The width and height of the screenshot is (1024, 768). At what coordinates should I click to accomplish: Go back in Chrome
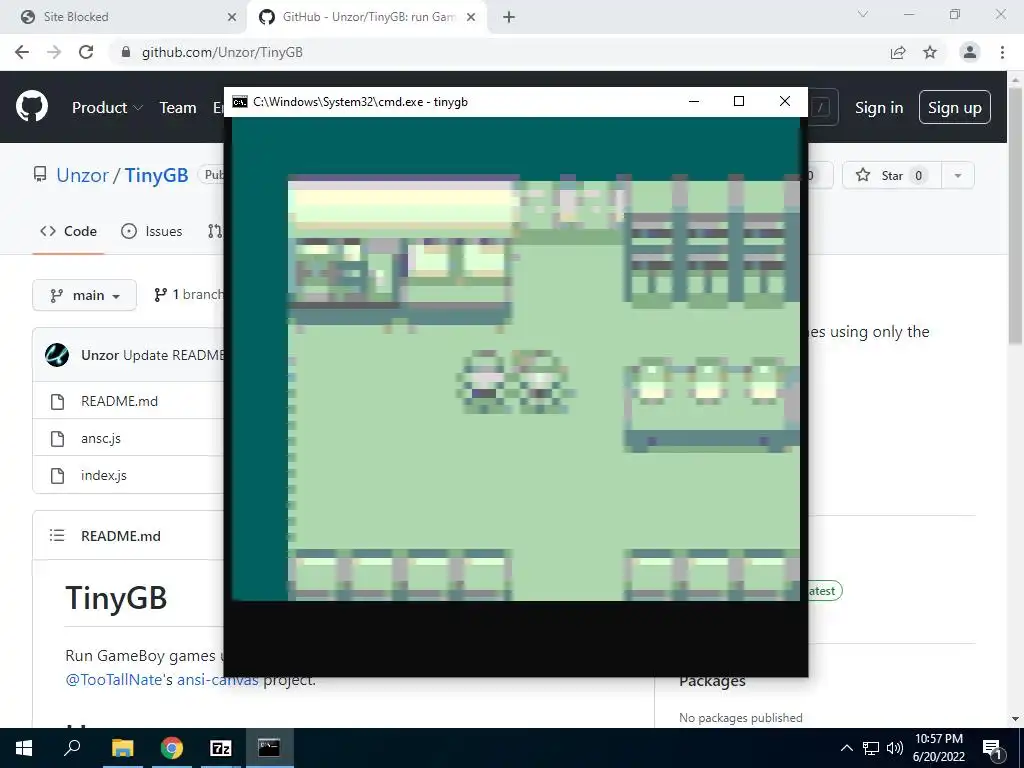[22, 52]
